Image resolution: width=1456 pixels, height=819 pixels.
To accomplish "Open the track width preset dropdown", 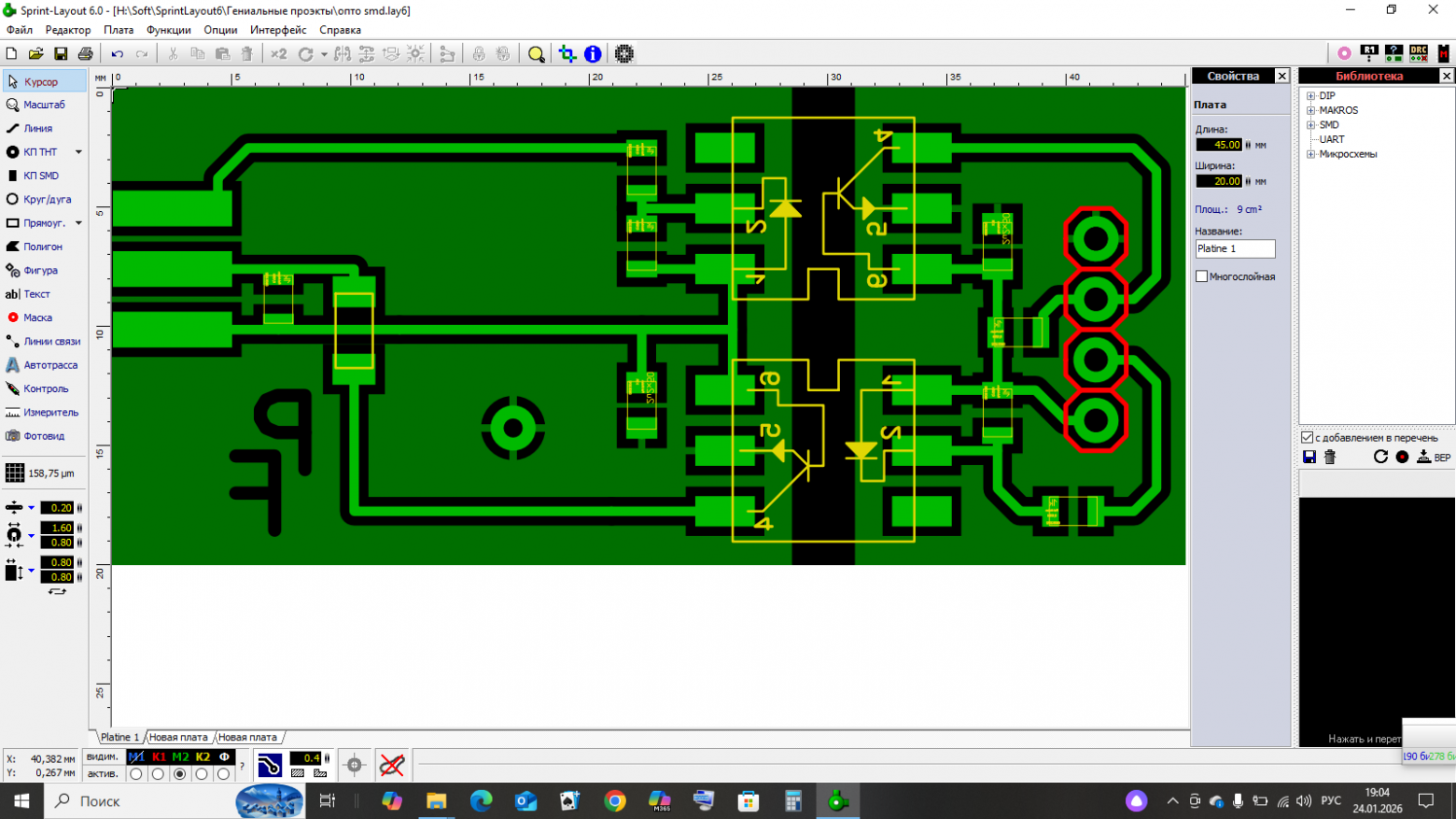I will tap(31, 508).
